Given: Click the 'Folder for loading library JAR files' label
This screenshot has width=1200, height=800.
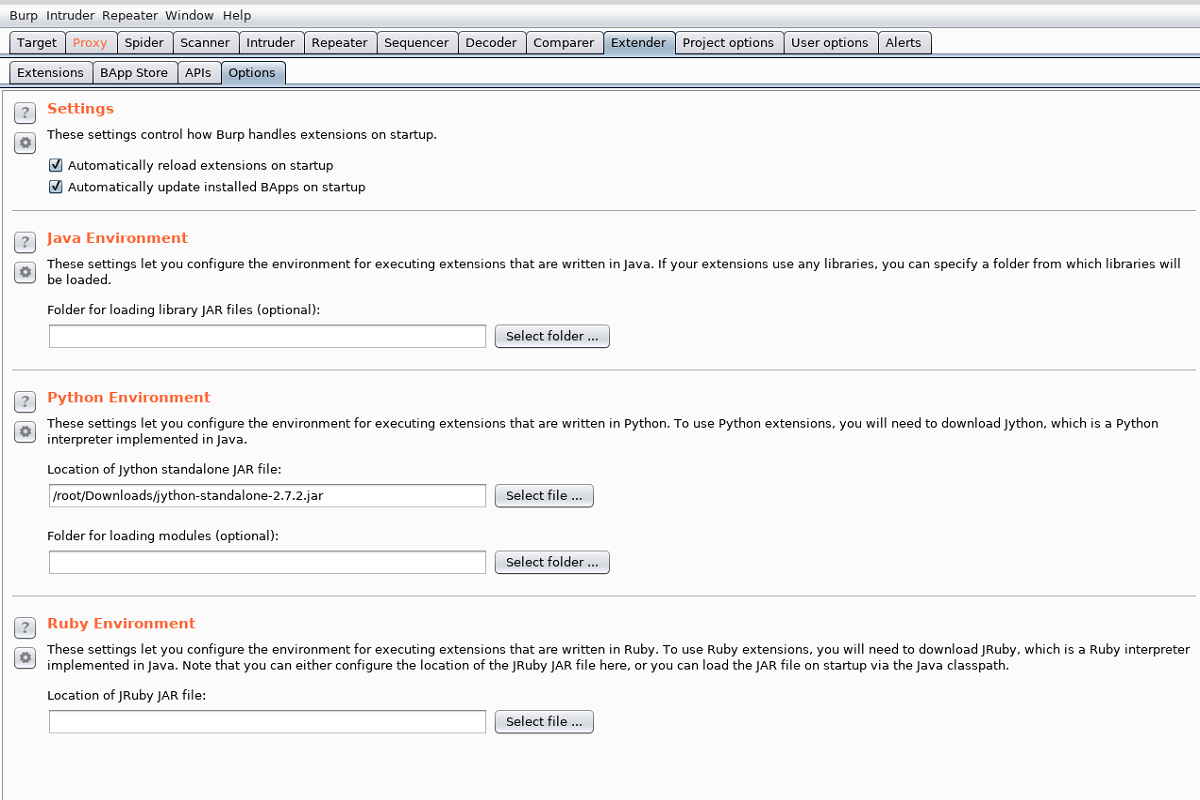Looking at the screenshot, I should point(184,310).
